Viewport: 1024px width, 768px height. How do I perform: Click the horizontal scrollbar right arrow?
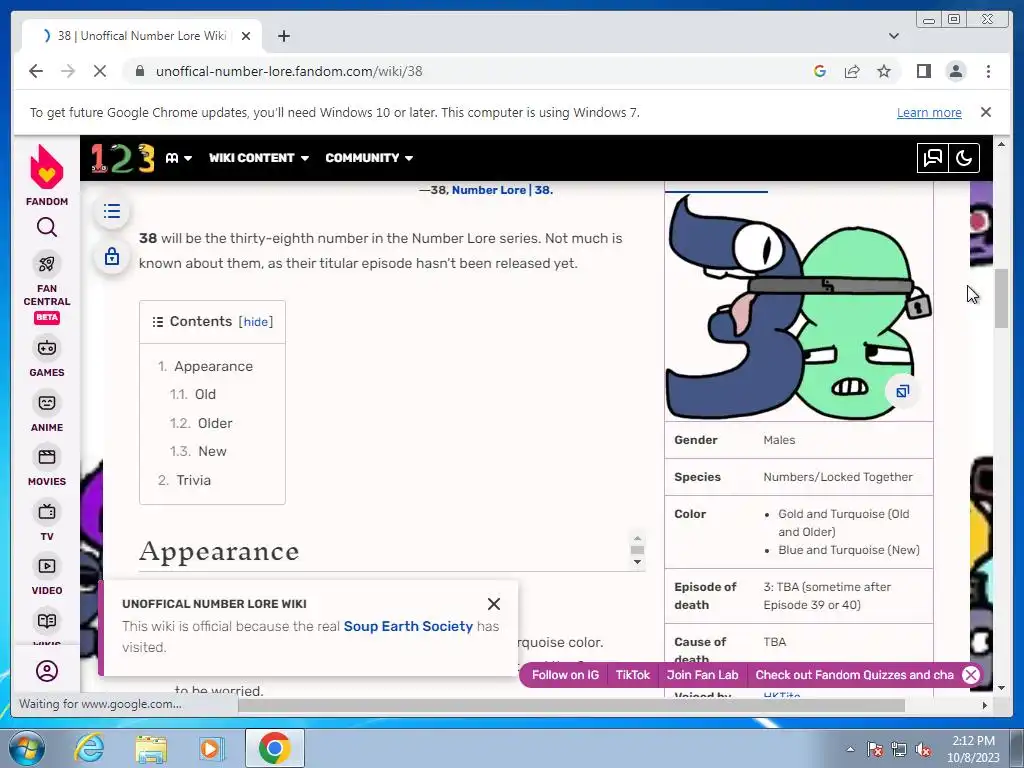point(985,705)
